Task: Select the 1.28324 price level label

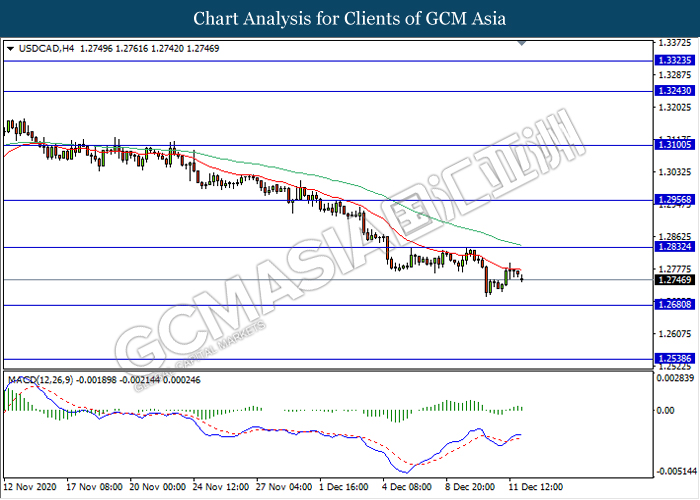Action: pos(675,246)
